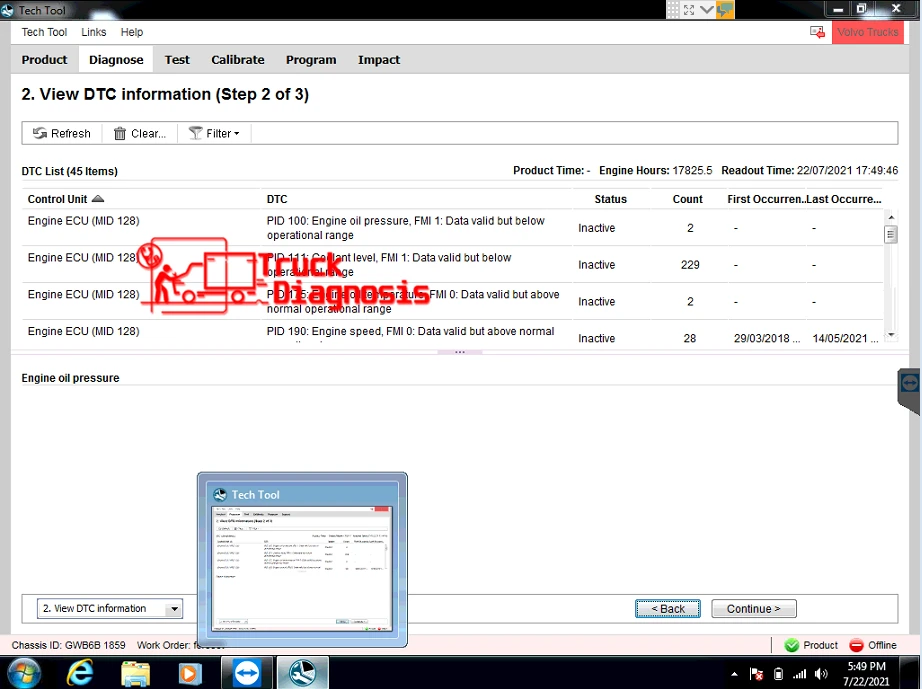Click first occurrence date 29/03/2018

point(767,339)
